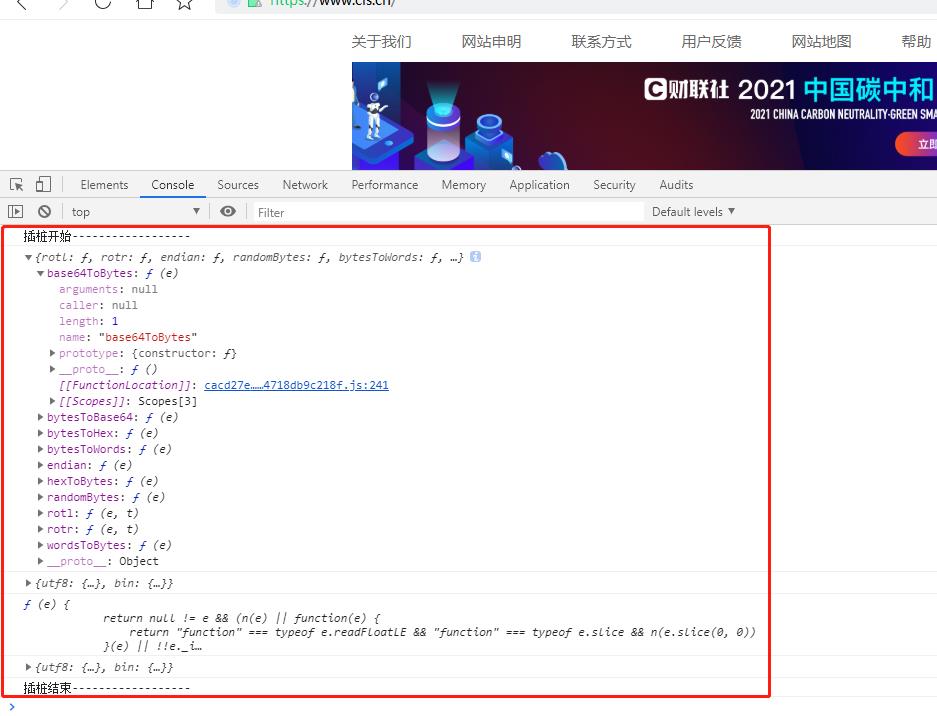Collapse the root {rotl: f, rotr: f...} object
Viewport: 937px width, 716px height.
click(28, 258)
